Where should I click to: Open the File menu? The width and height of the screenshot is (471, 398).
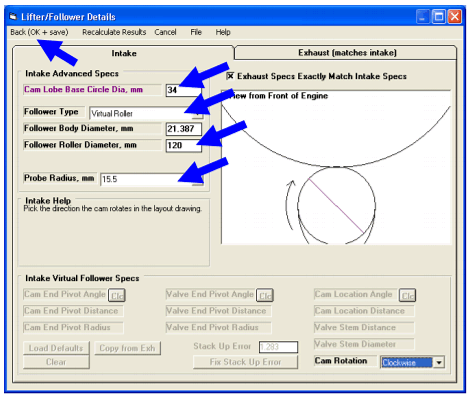196,32
